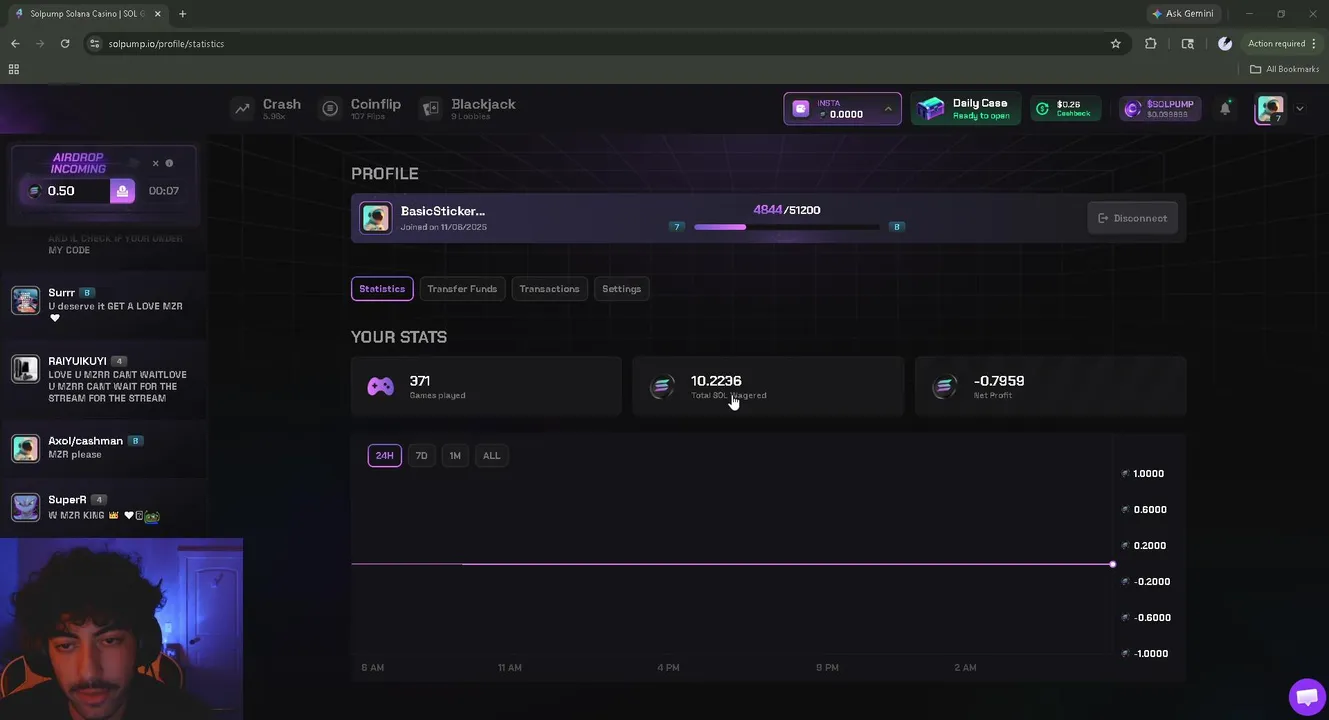Open the live support chat bubble
Viewport: 1329px width, 720px height.
(x=1306, y=696)
